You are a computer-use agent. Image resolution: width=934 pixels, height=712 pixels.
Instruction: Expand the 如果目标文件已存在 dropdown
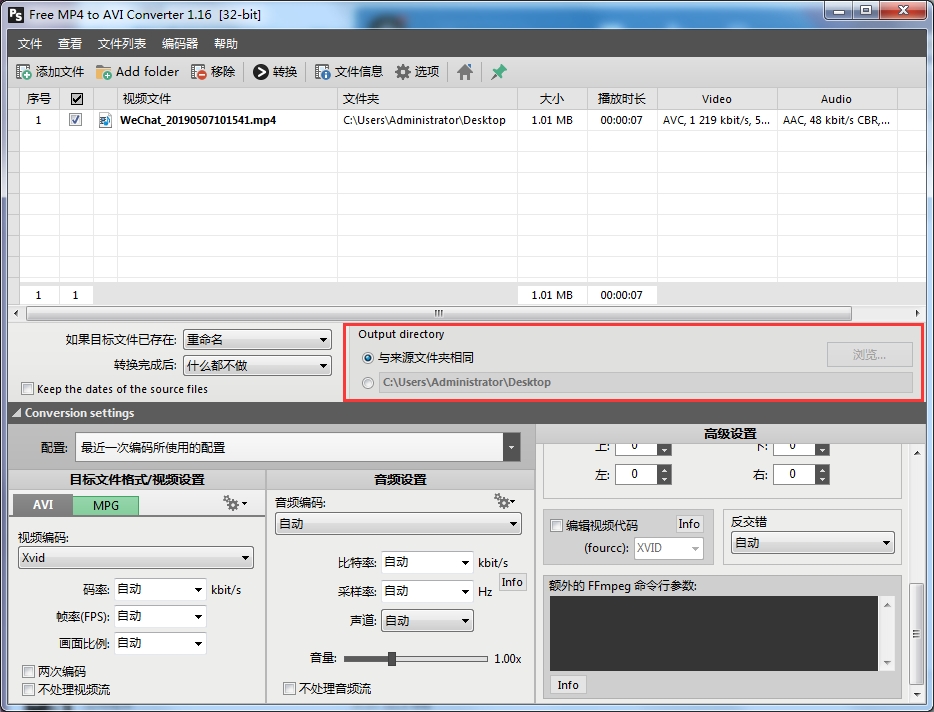click(257, 340)
